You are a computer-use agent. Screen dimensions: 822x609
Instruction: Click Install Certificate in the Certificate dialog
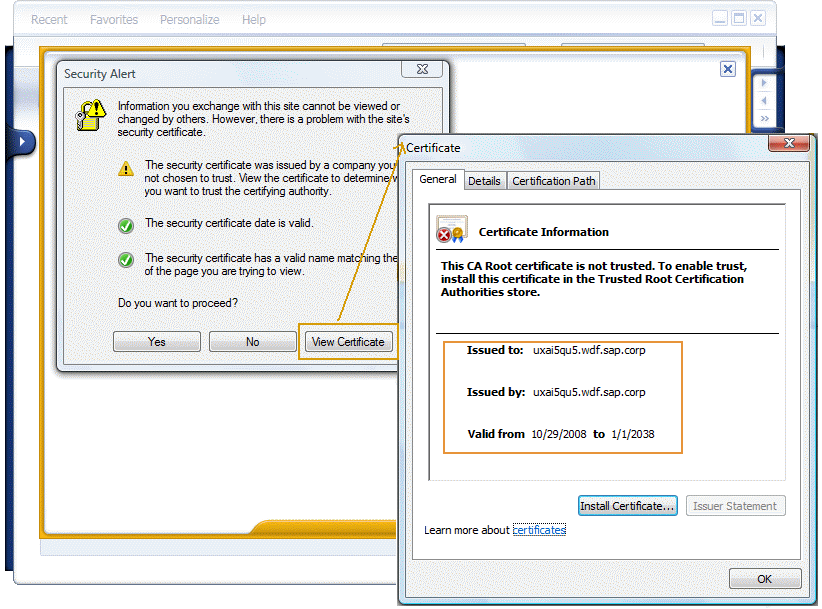pyautogui.click(x=627, y=506)
